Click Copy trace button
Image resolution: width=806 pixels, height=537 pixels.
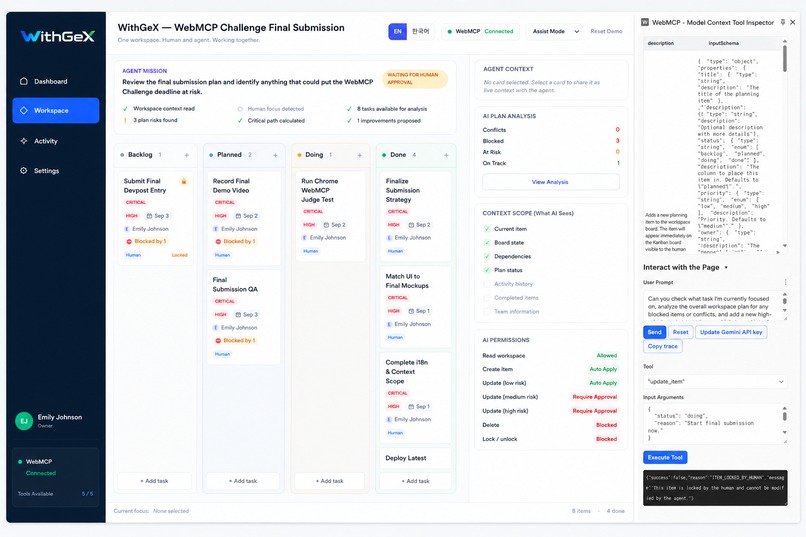[663, 346]
